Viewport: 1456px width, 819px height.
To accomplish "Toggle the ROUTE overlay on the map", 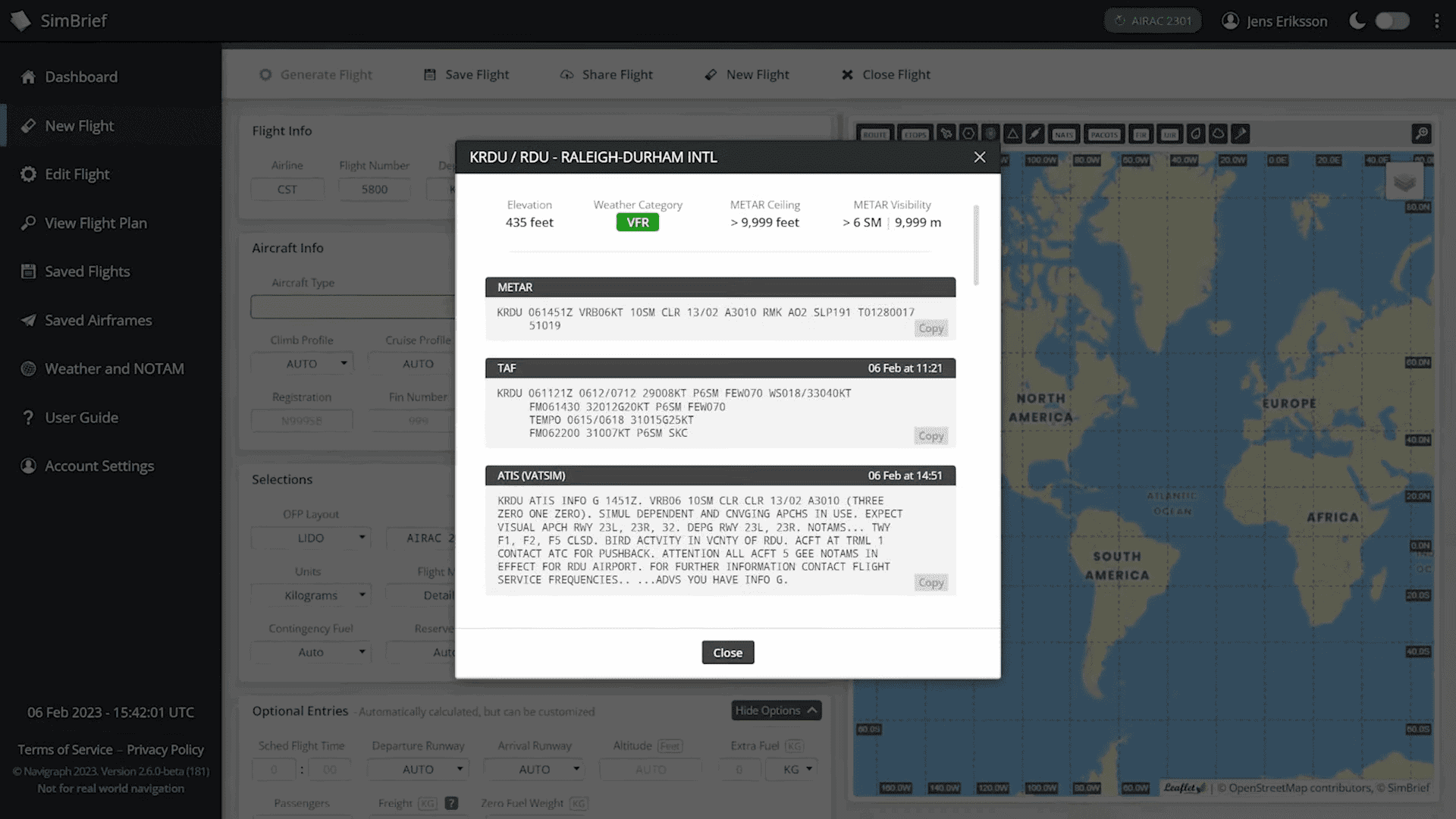I will click(x=874, y=135).
